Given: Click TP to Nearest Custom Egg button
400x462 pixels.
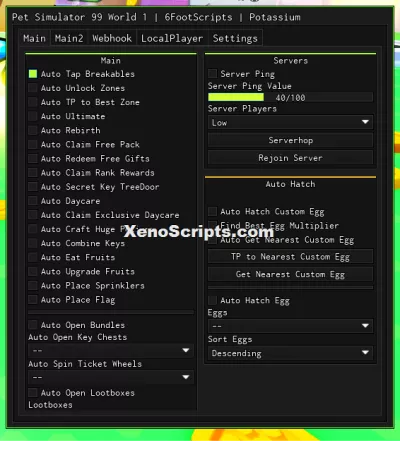Looking at the screenshot, I should point(290,257).
